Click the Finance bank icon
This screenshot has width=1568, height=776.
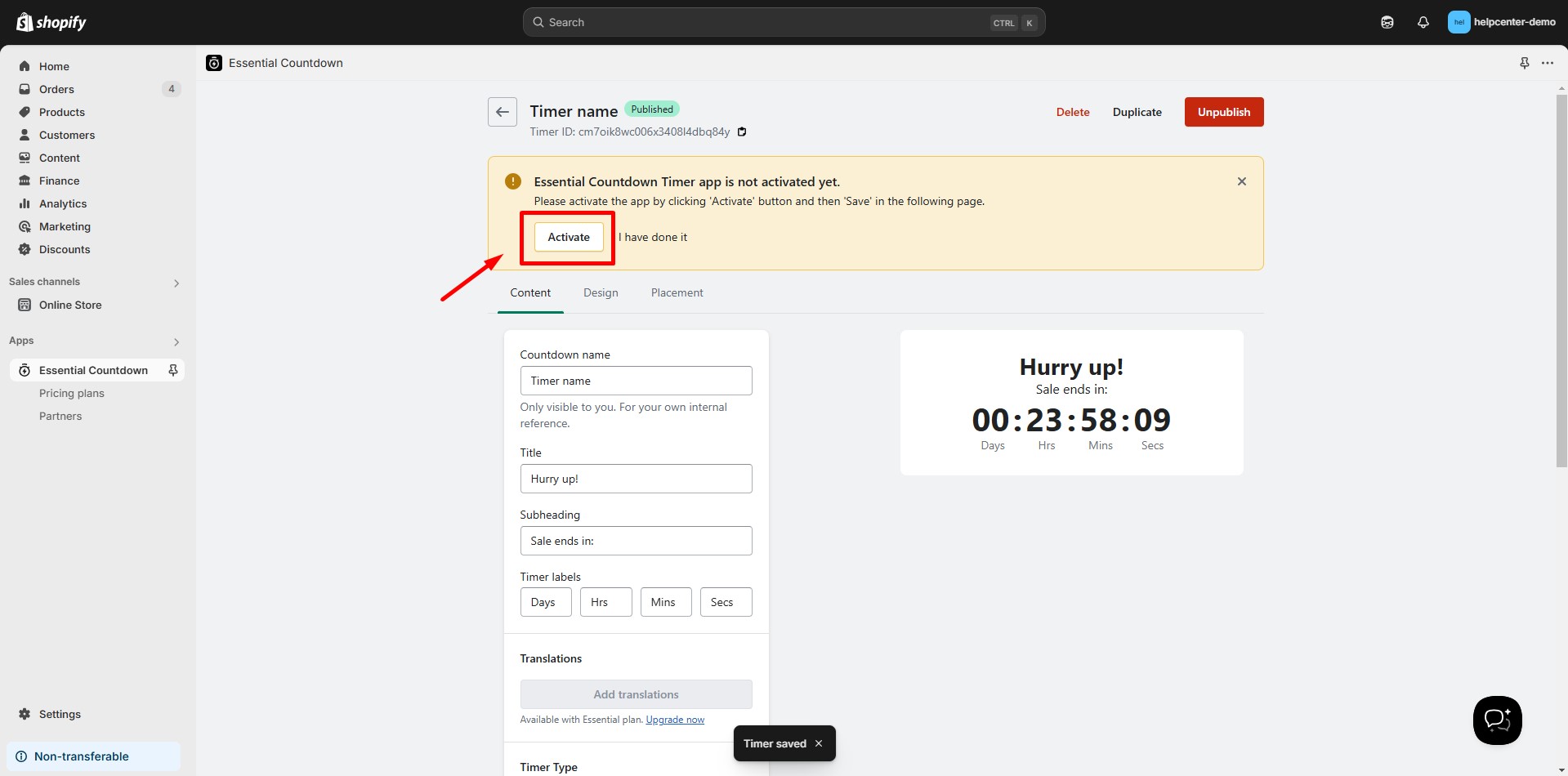point(25,181)
